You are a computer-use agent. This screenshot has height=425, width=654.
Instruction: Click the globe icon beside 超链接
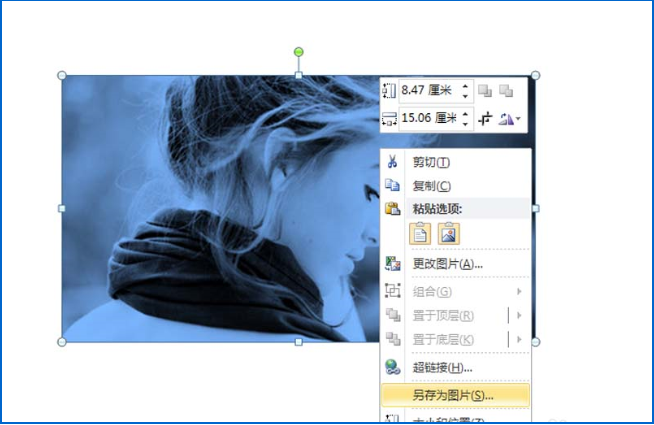[393, 368]
